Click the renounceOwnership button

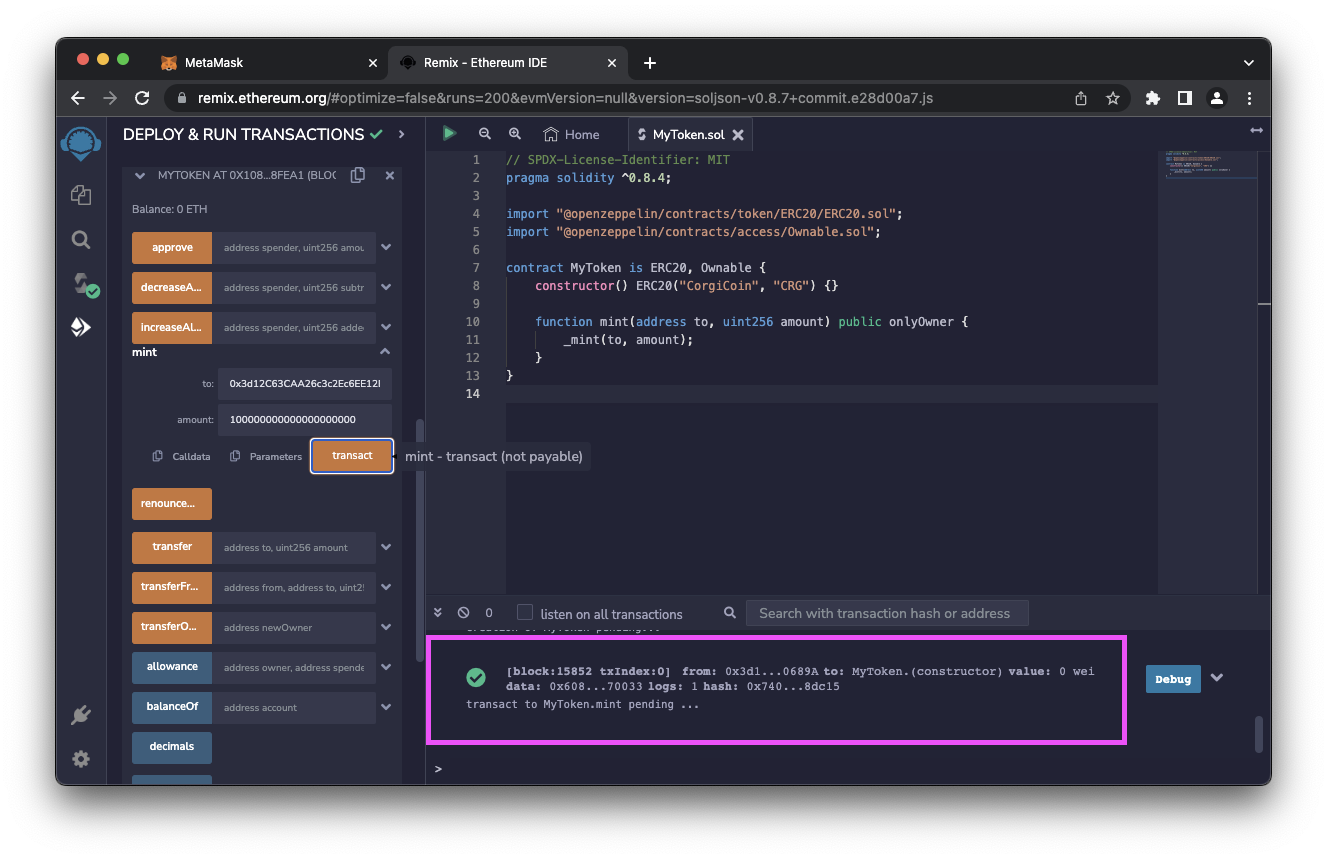[x=172, y=504]
